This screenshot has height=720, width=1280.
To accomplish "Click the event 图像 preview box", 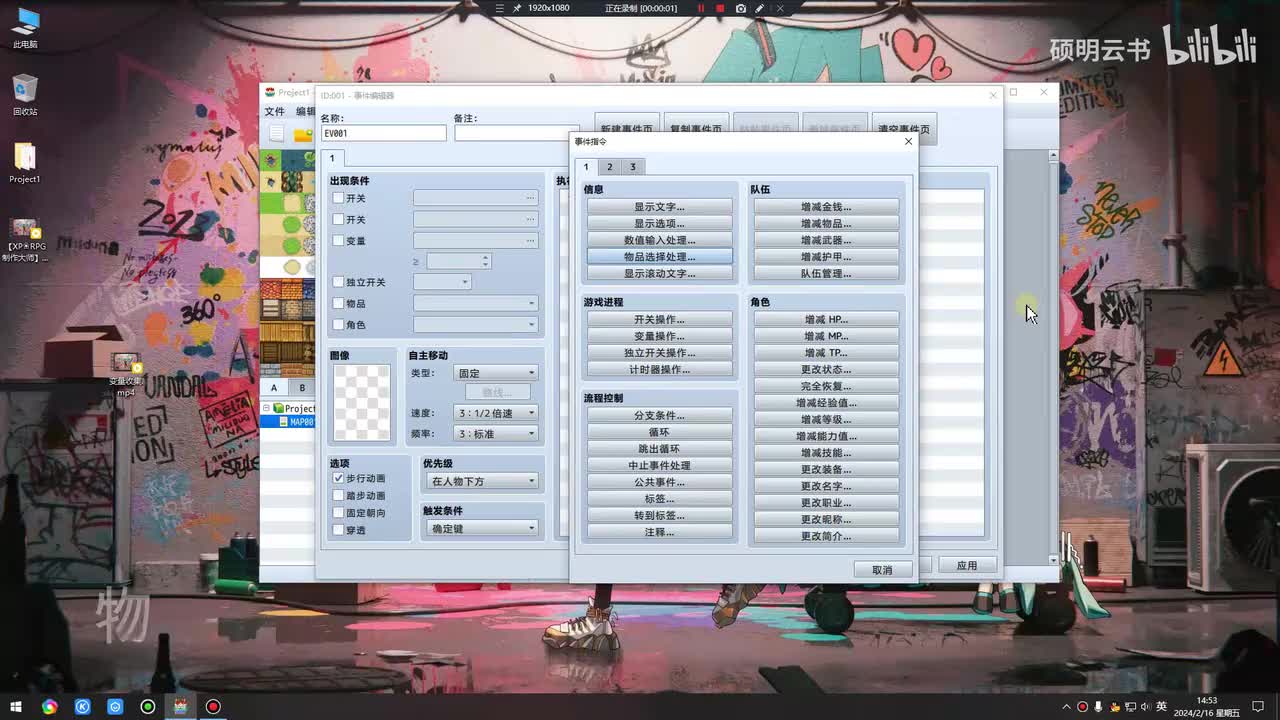I will point(361,402).
